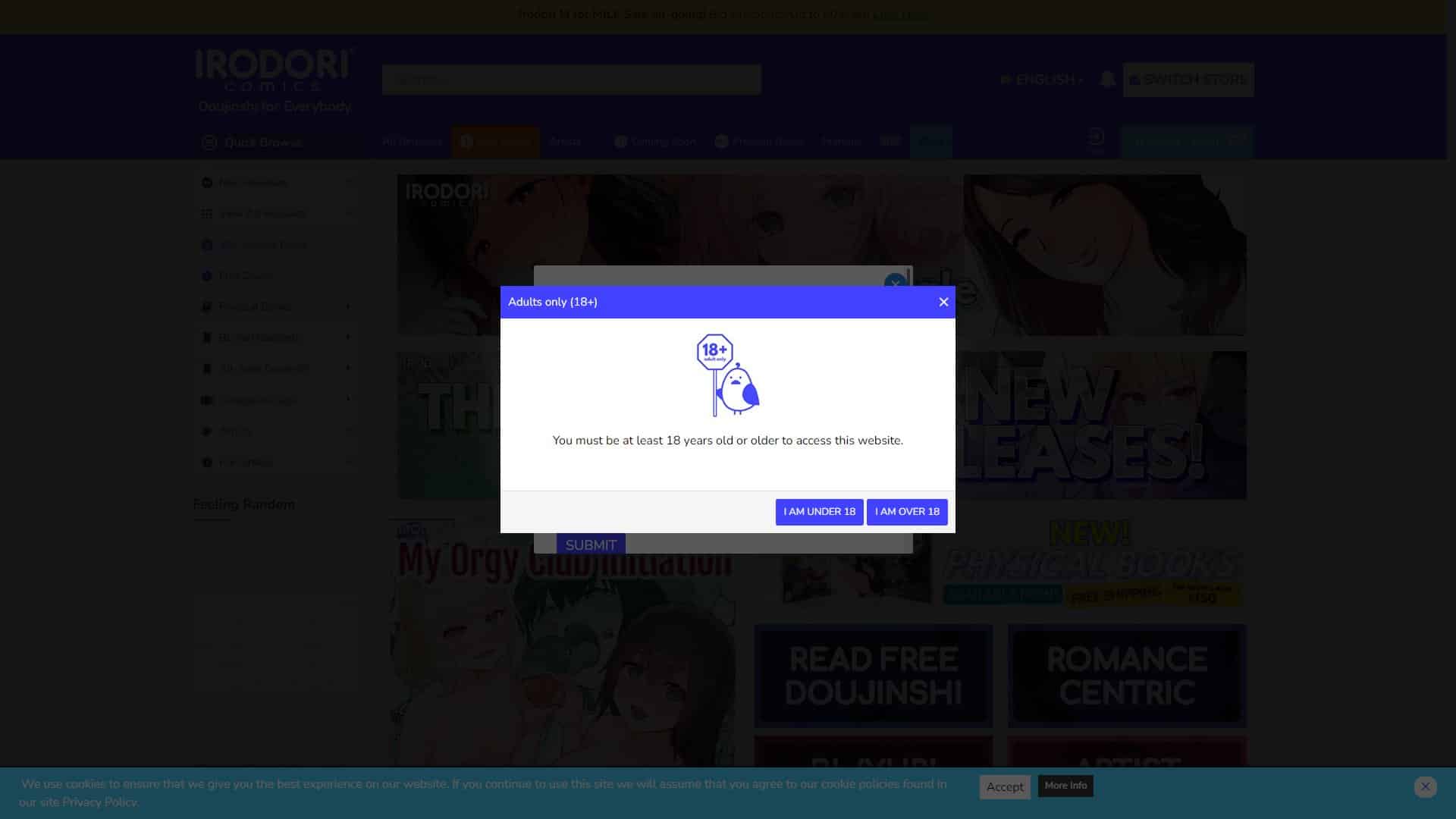
Task: Click the Physical Books book icon in the sidebar
Action: (x=206, y=306)
